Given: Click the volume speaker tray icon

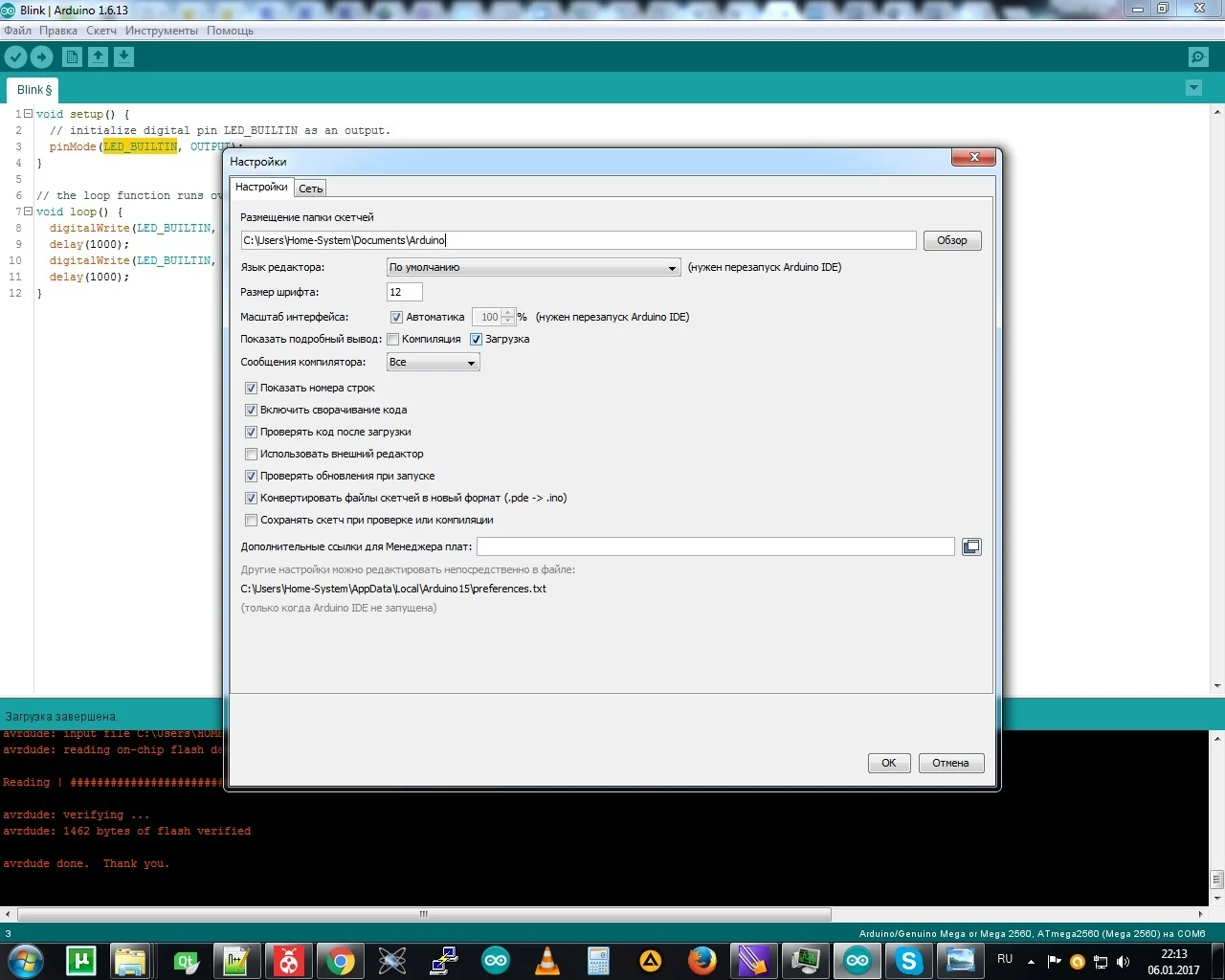Looking at the screenshot, I should (x=1124, y=962).
